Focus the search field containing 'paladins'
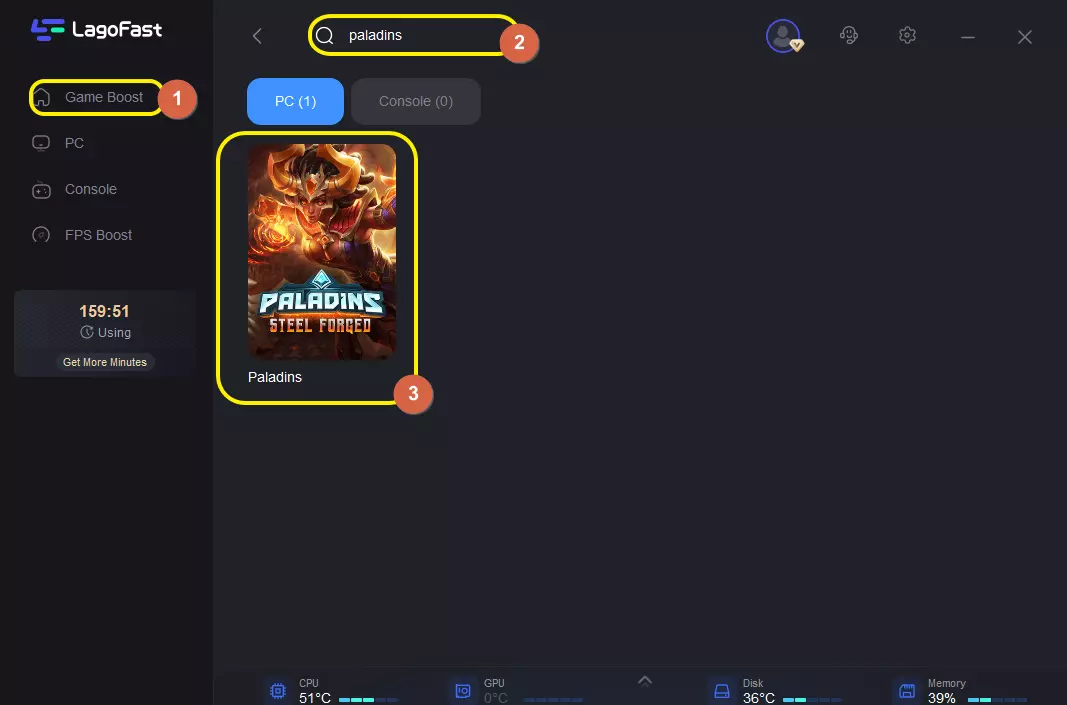Image resolution: width=1067 pixels, height=705 pixels. click(x=412, y=35)
